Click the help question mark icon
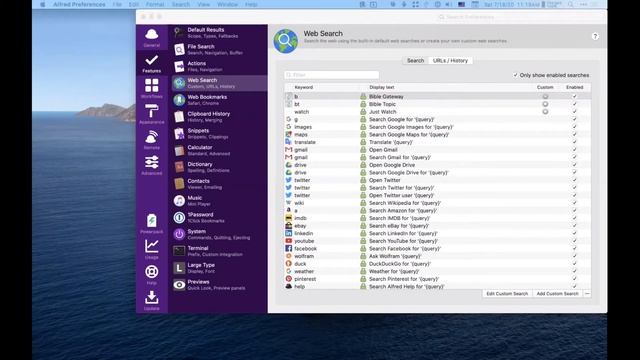Image resolution: width=640 pixels, height=360 pixels. (x=595, y=36)
